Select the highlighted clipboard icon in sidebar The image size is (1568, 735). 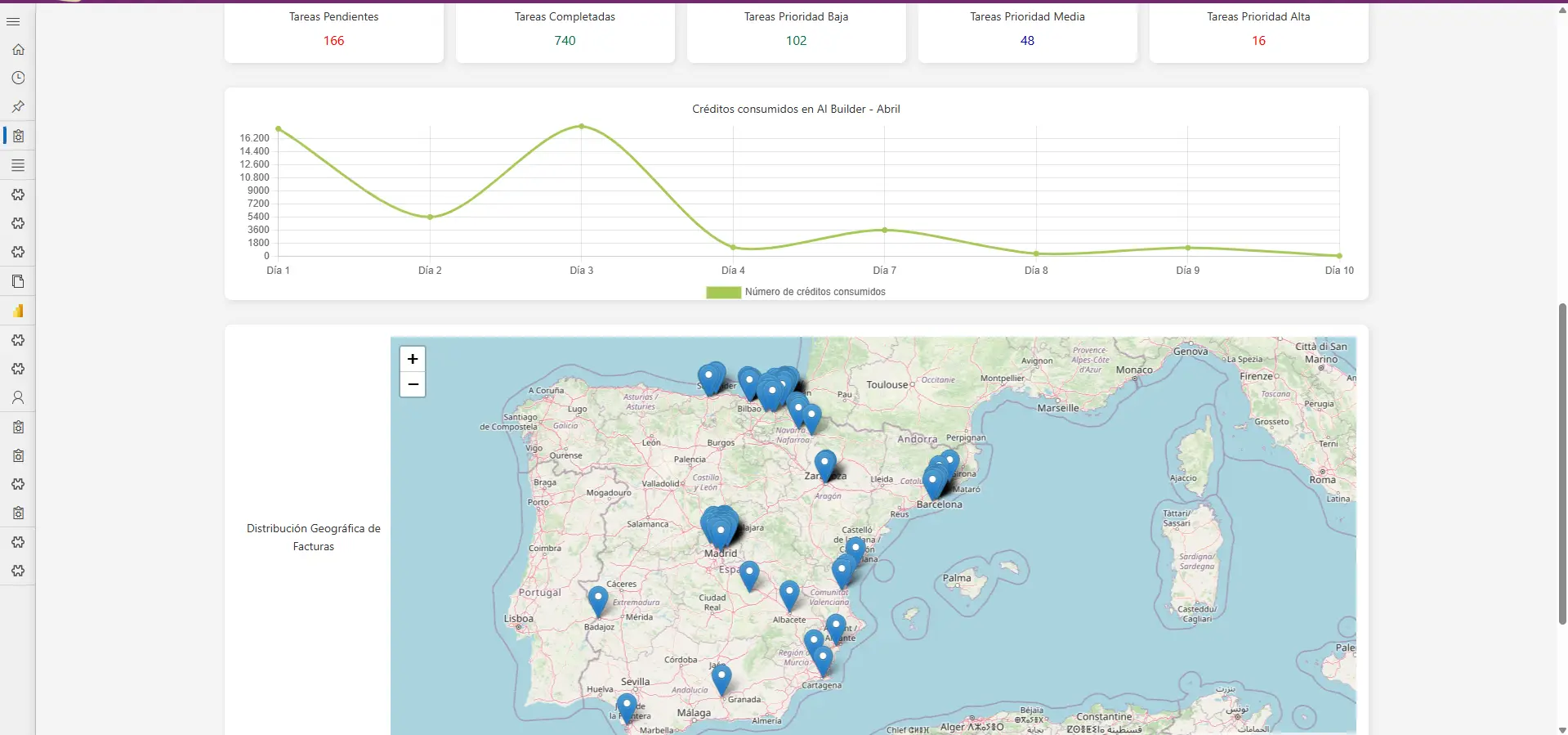click(18, 137)
